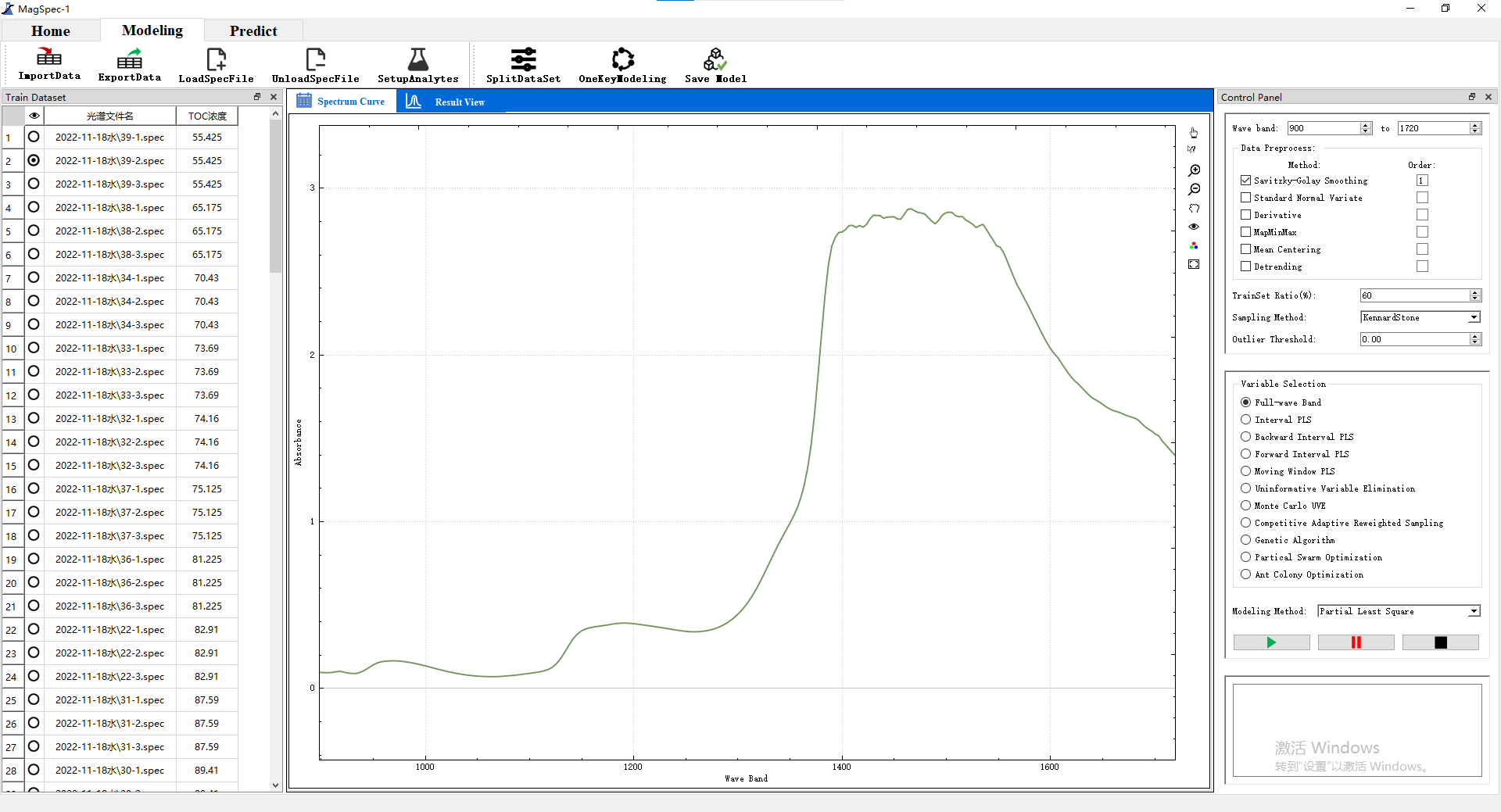Click eye icon in dataset table header
Viewport: 1501px width, 812px height.
34,116
